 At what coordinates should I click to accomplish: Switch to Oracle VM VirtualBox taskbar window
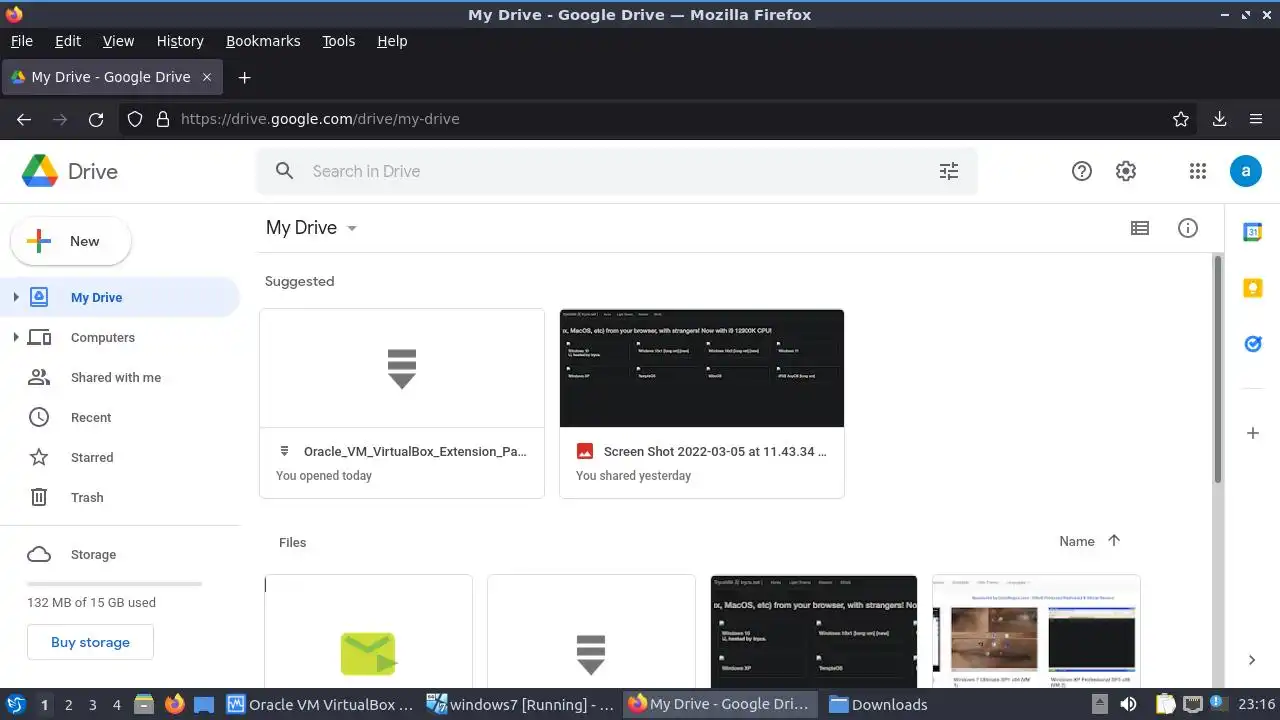click(x=320, y=704)
